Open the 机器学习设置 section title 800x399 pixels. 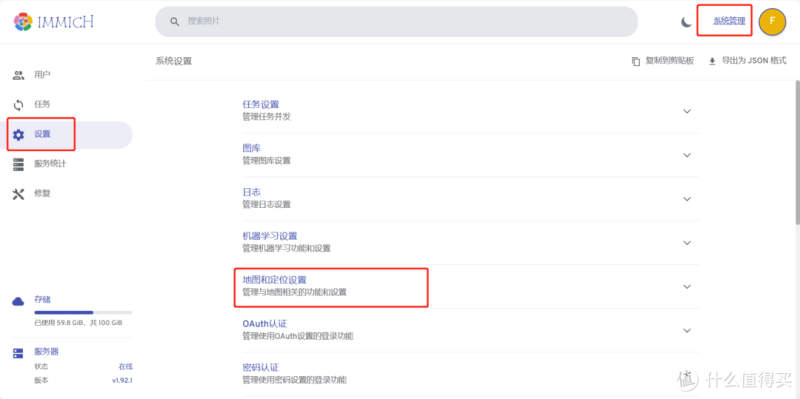(x=269, y=236)
